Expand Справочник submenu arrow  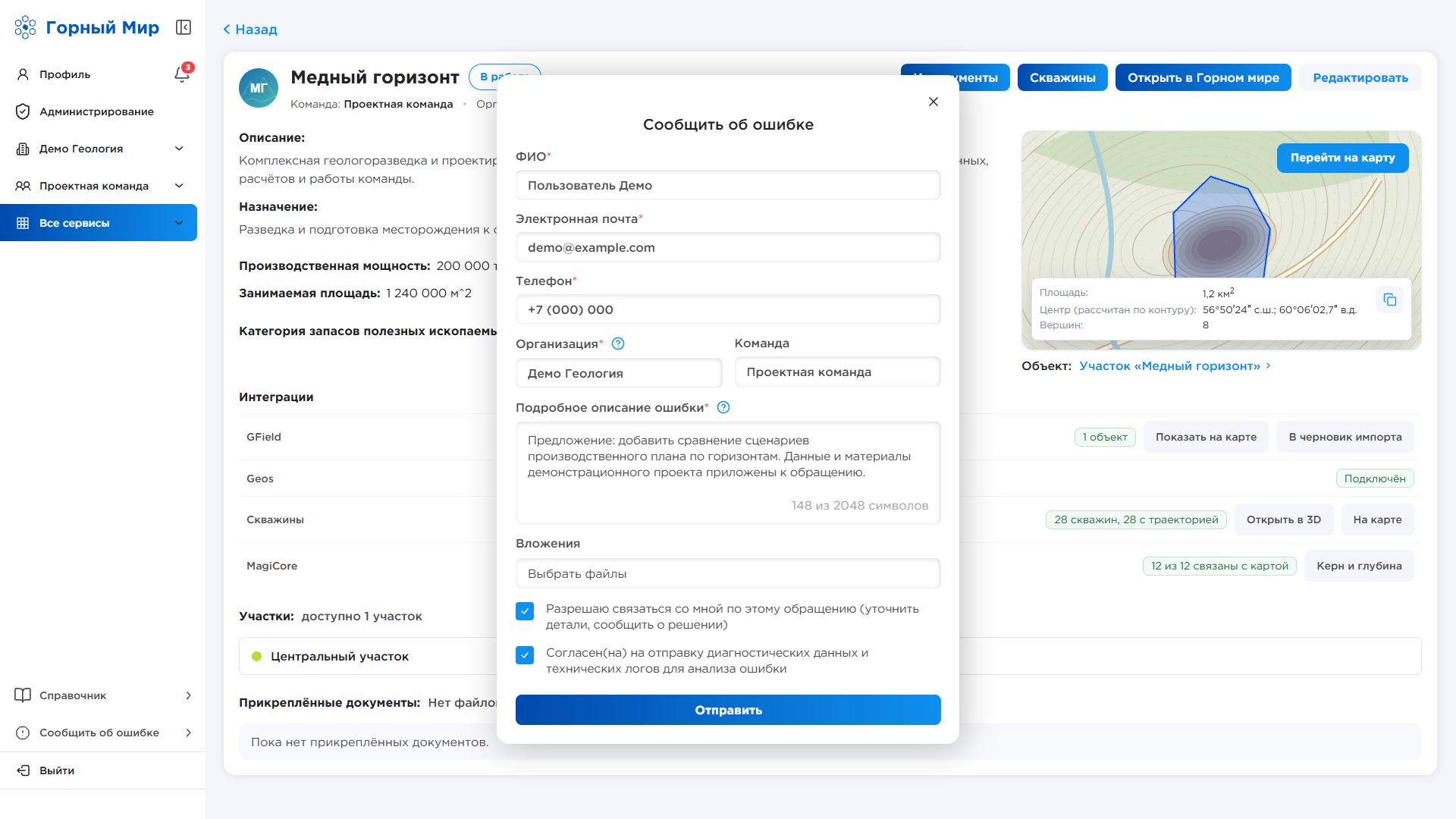click(188, 695)
